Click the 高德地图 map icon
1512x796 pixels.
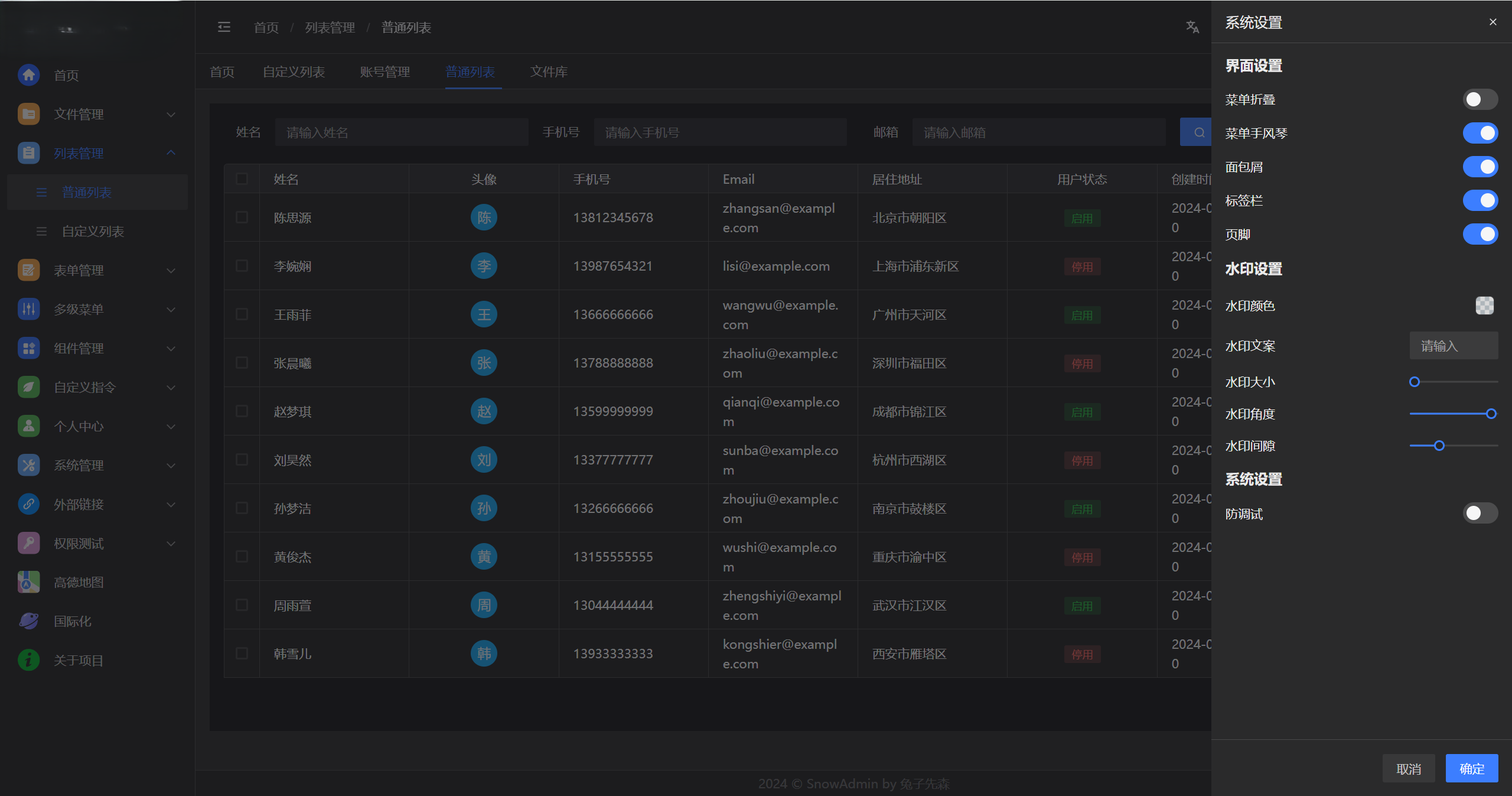(x=28, y=582)
